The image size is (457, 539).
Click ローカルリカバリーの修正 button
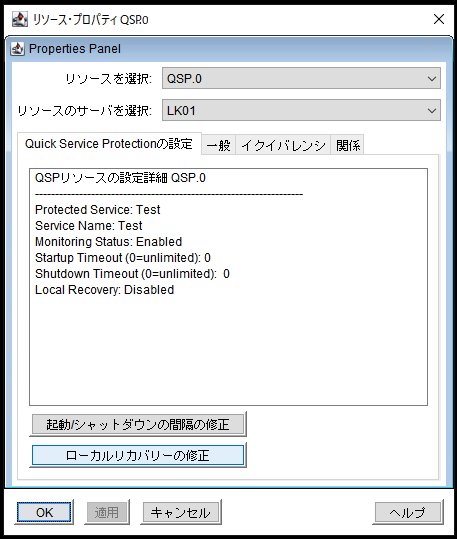tap(138, 455)
